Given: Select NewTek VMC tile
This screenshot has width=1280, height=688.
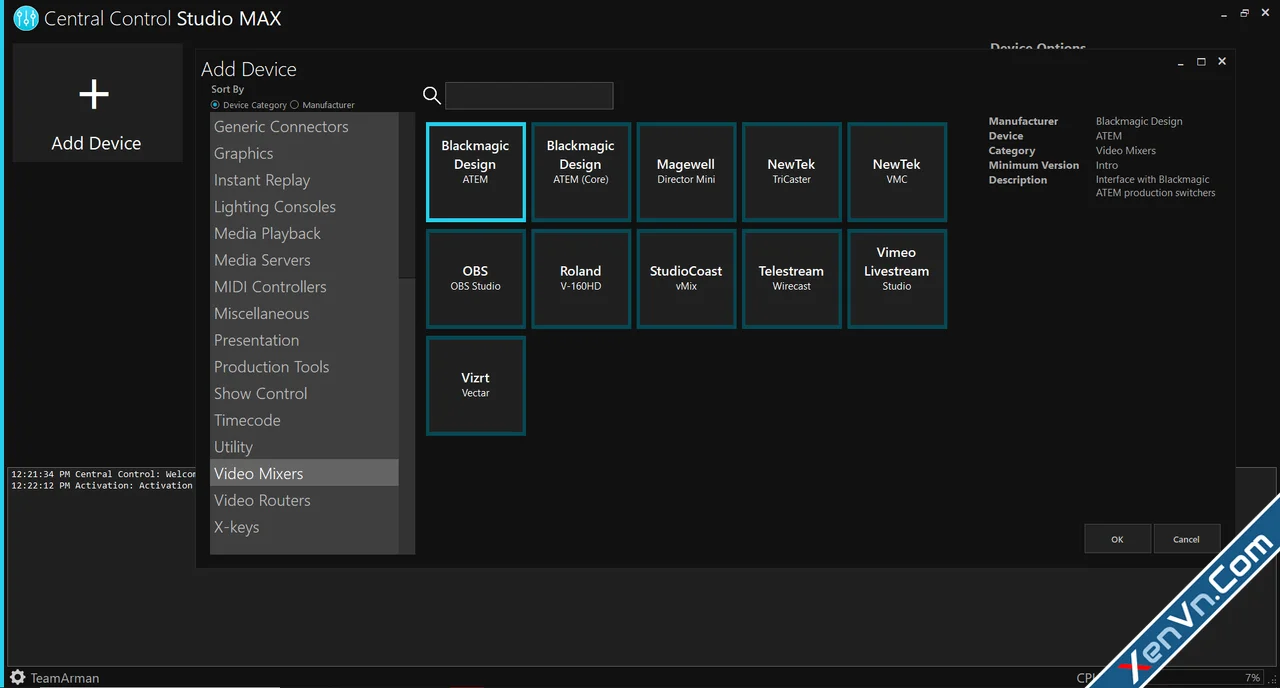Looking at the screenshot, I should pos(897,172).
